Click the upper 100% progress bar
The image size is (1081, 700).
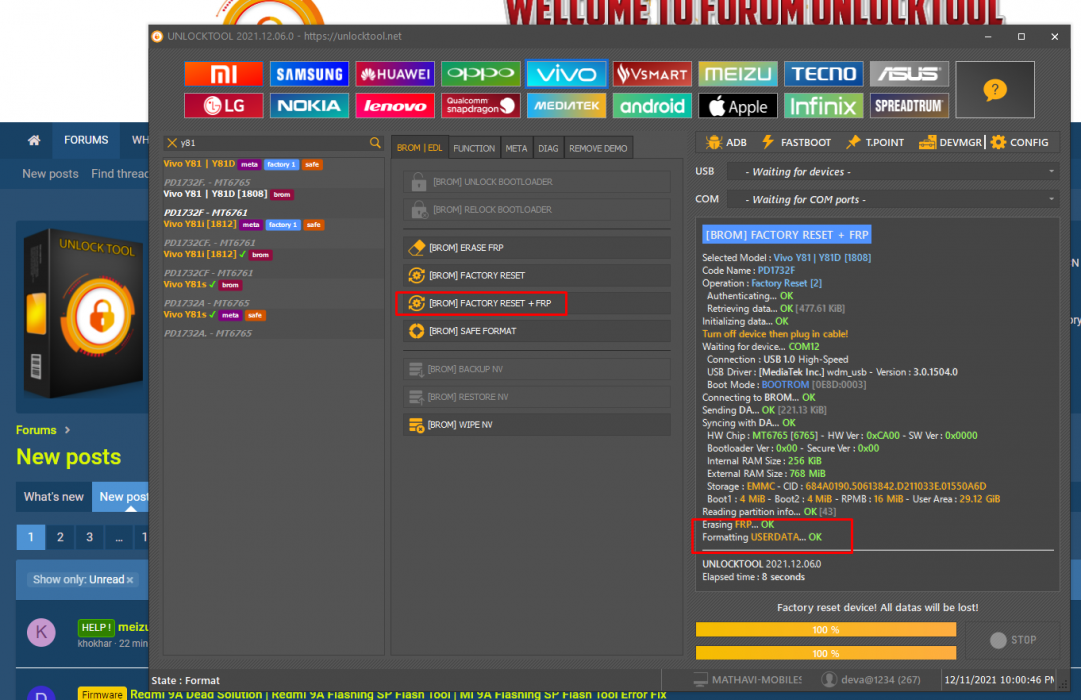coord(825,630)
